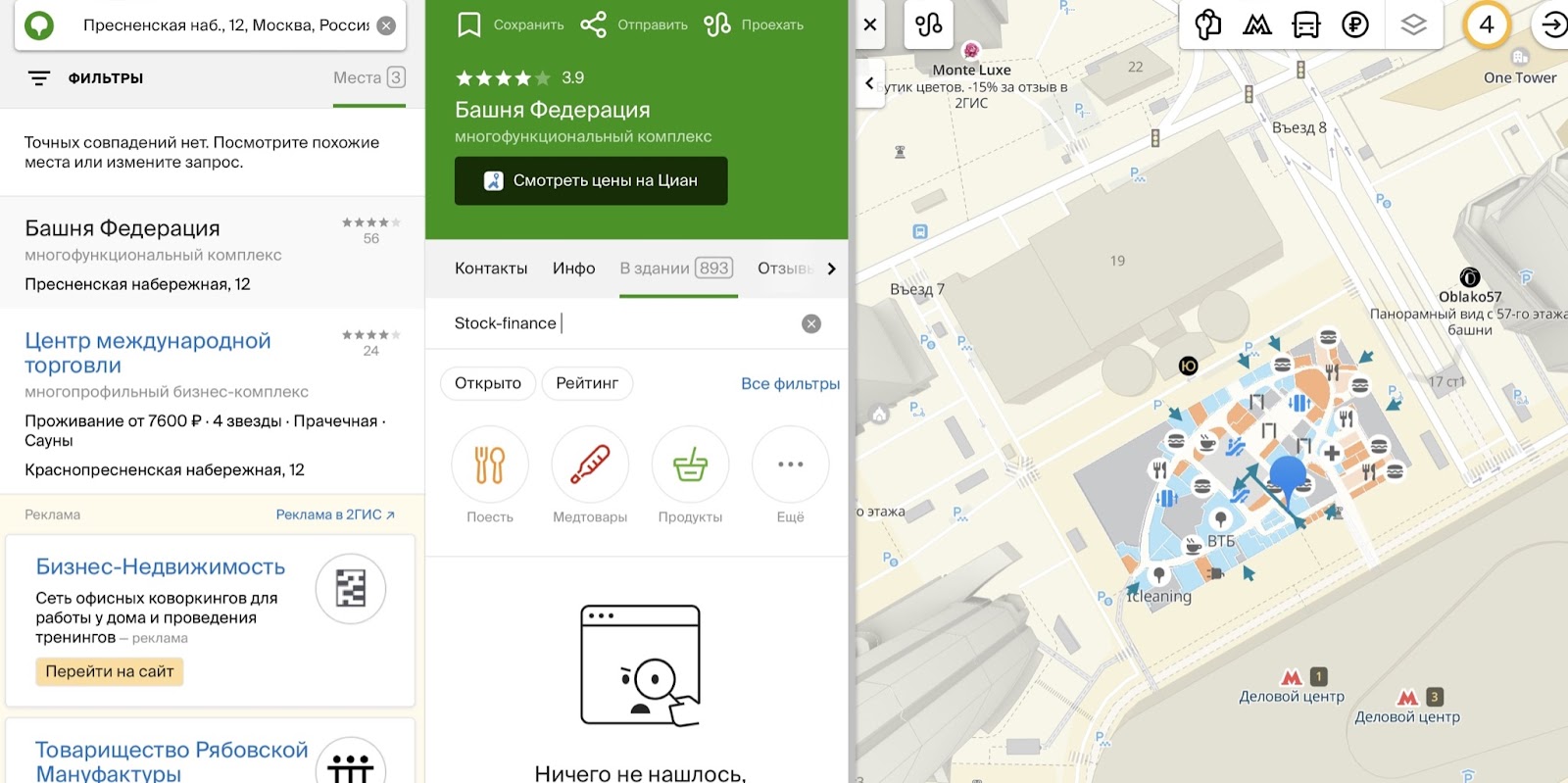Clear the address search field
The image size is (1568, 783).
(386, 25)
